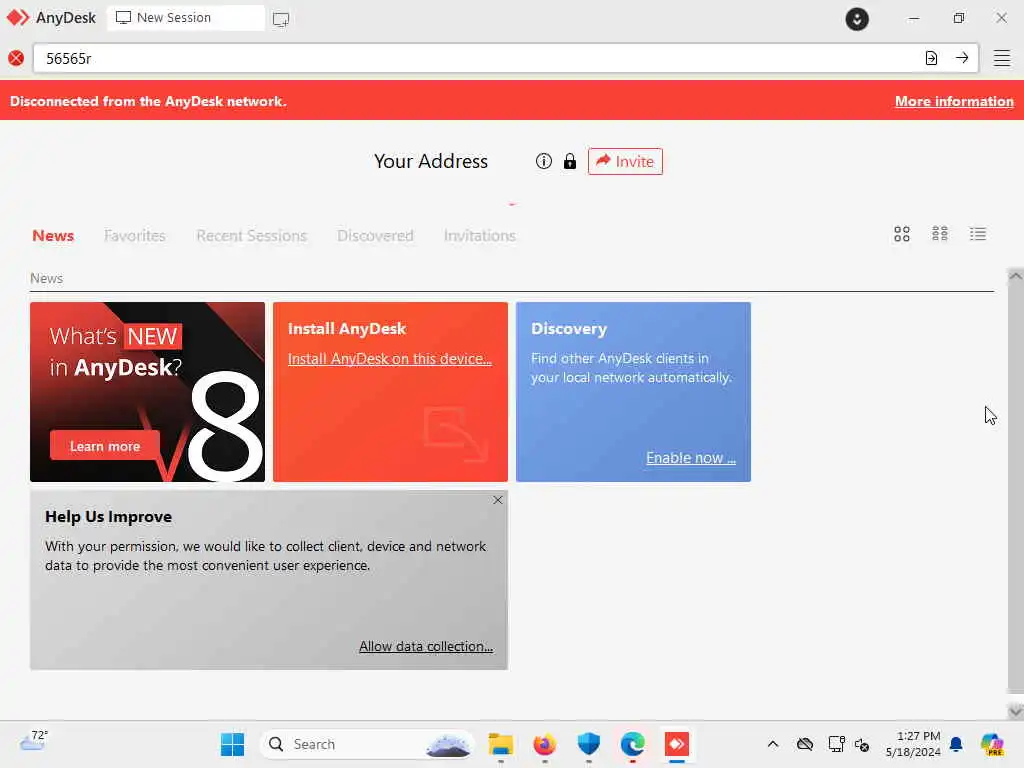
Task: Open Windows Security shield icon in taskbar
Action: (588, 744)
